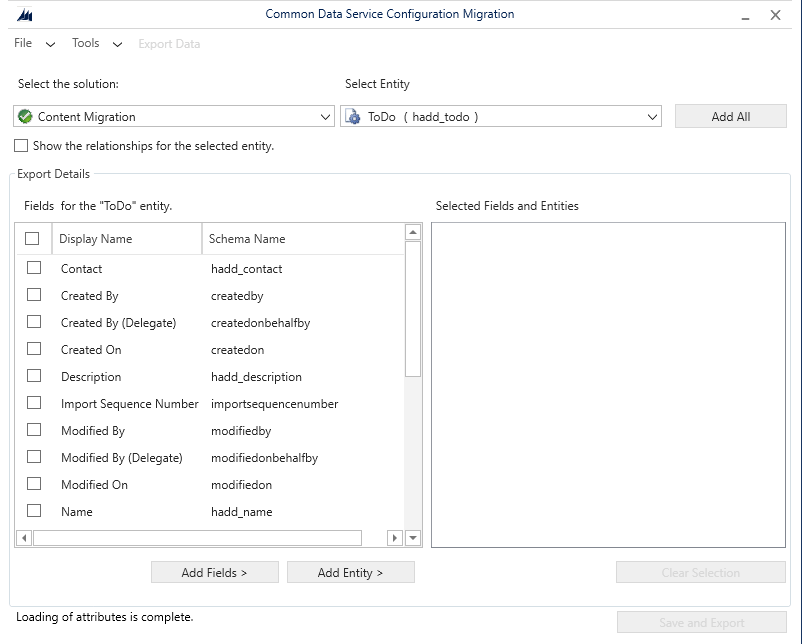
Task: Click the scroll up arrow in fields list
Action: [413, 233]
